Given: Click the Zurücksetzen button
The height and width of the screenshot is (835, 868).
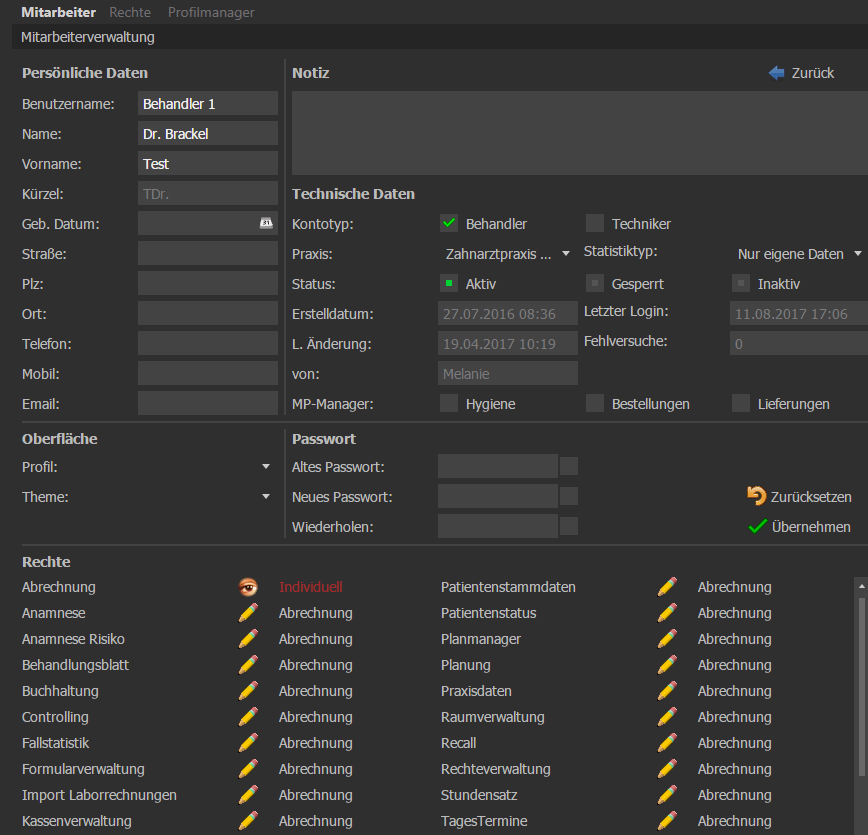Looking at the screenshot, I should point(799,496).
